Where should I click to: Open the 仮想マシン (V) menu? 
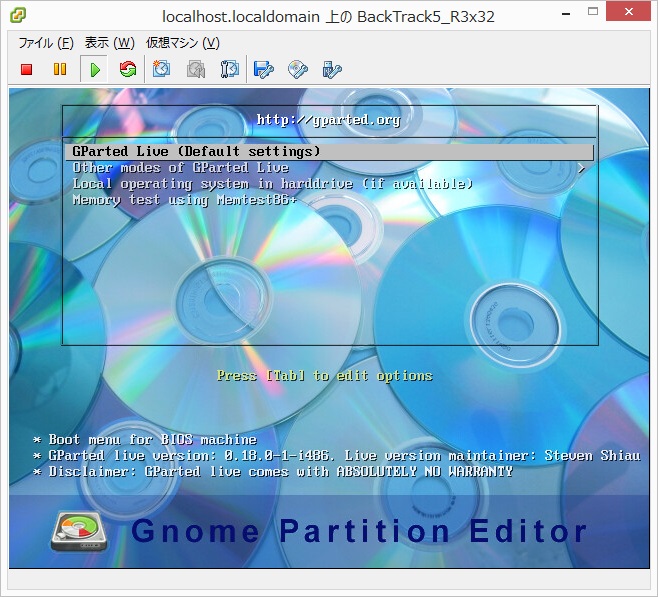(x=183, y=43)
